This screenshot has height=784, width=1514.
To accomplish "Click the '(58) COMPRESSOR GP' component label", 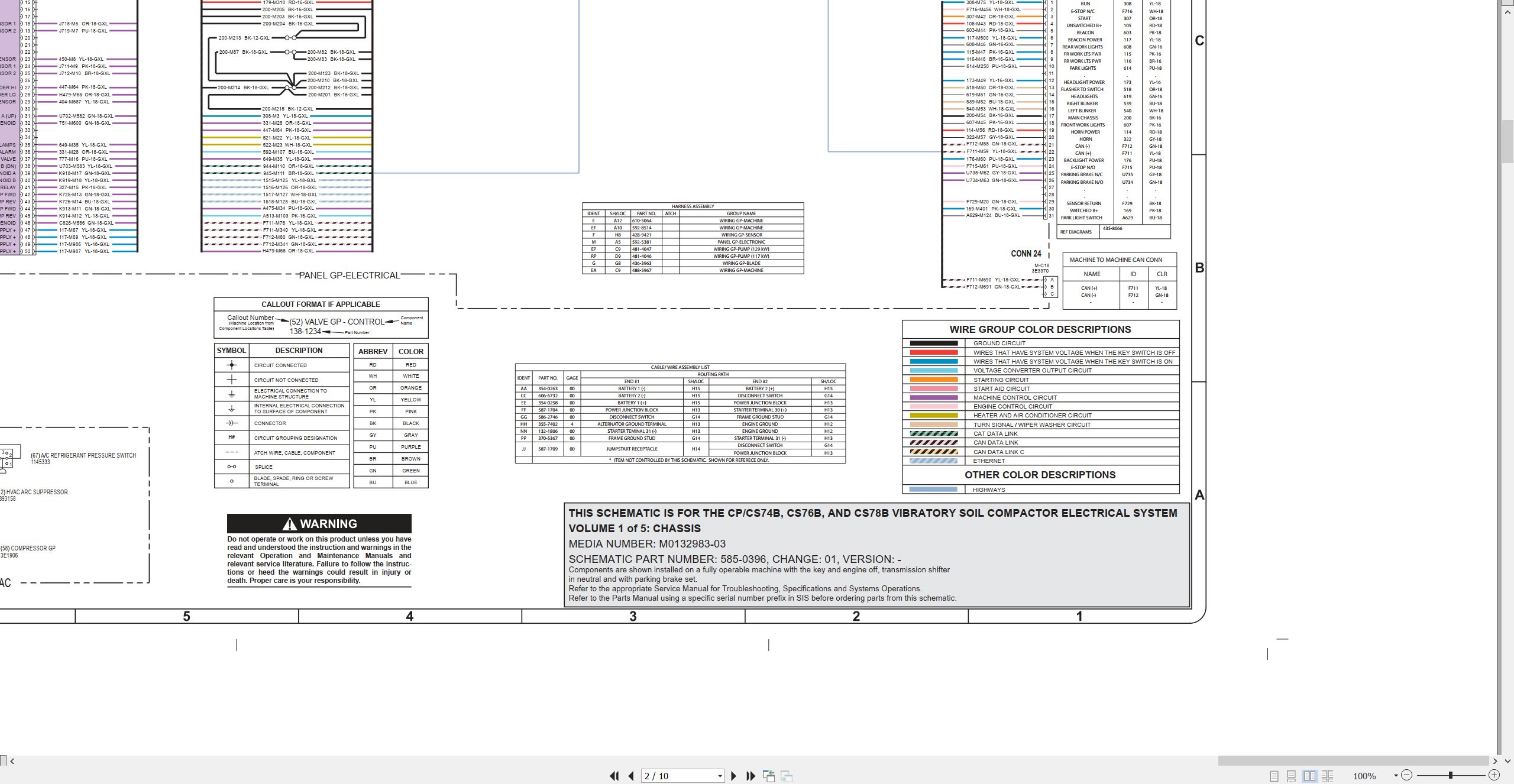I will pos(28,548).
